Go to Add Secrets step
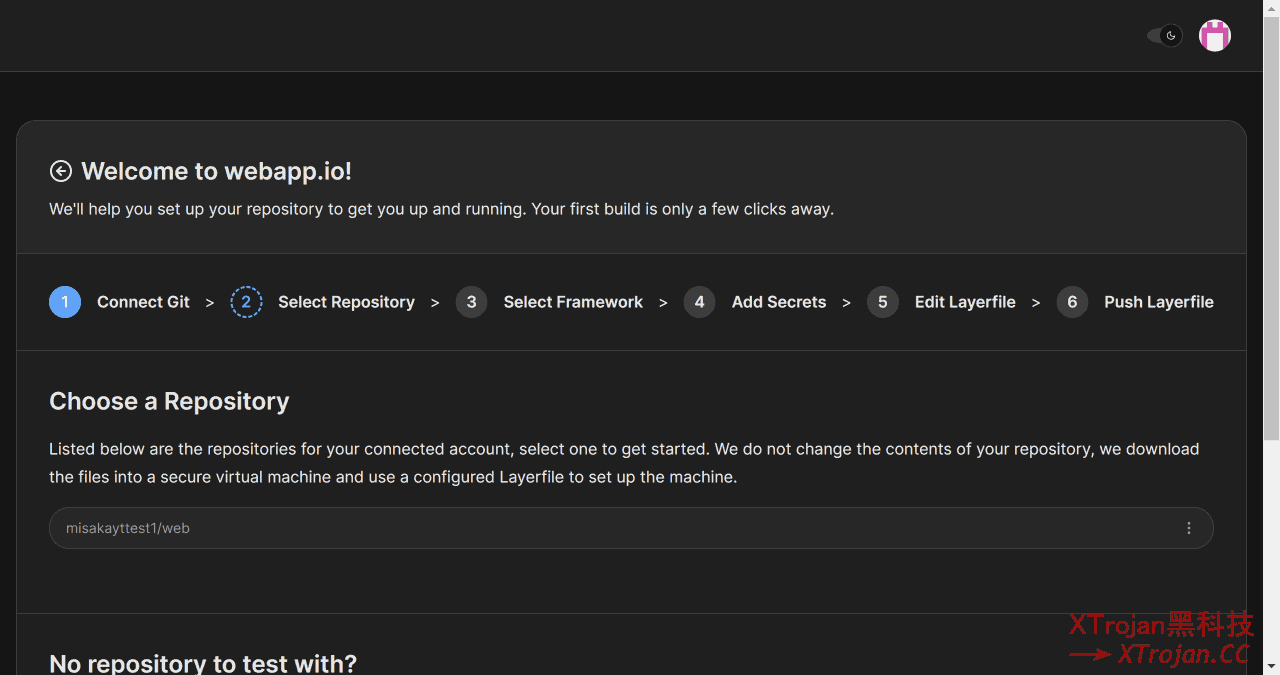Screen dimensions: 1280x675 pos(779,302)
